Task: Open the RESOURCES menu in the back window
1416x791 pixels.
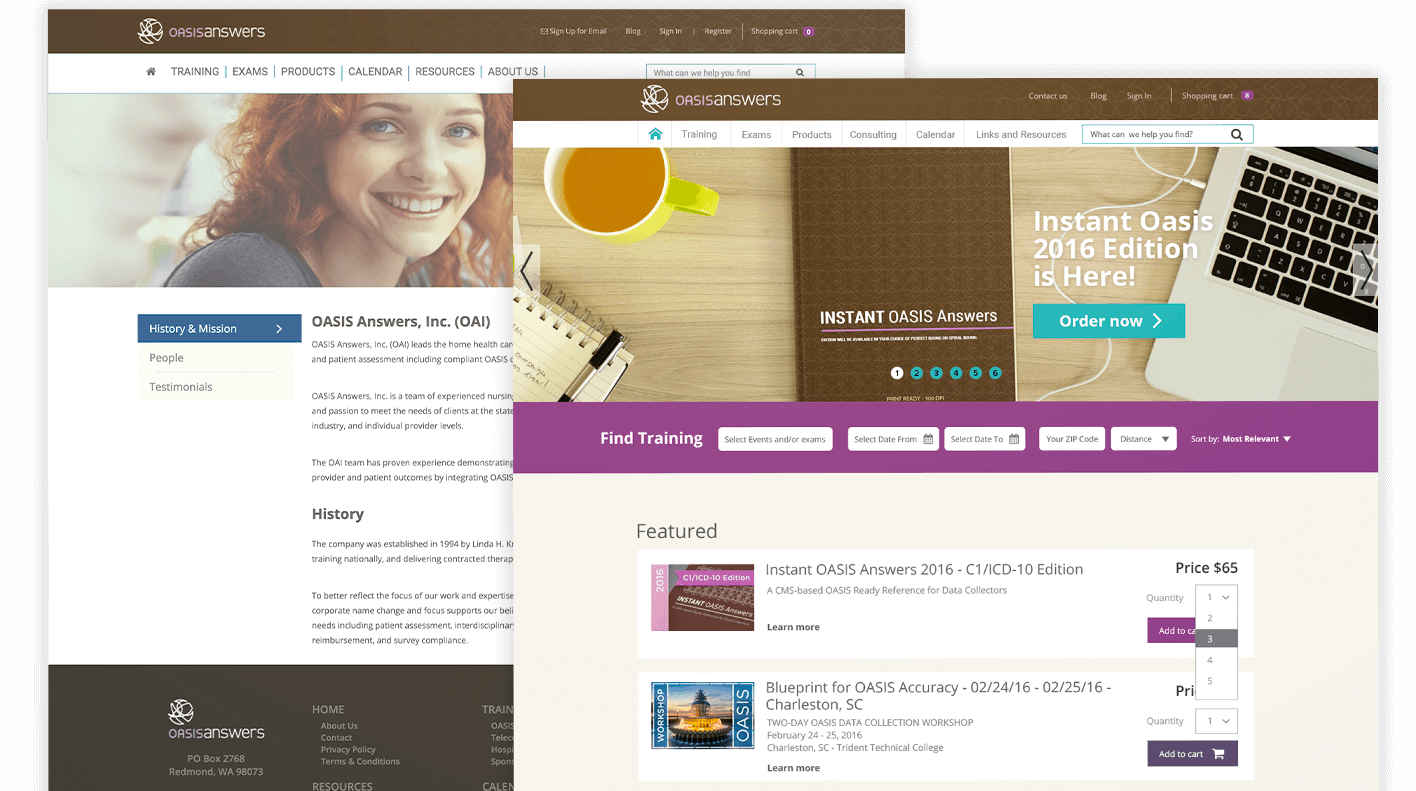Action: [x=445, y=72]
